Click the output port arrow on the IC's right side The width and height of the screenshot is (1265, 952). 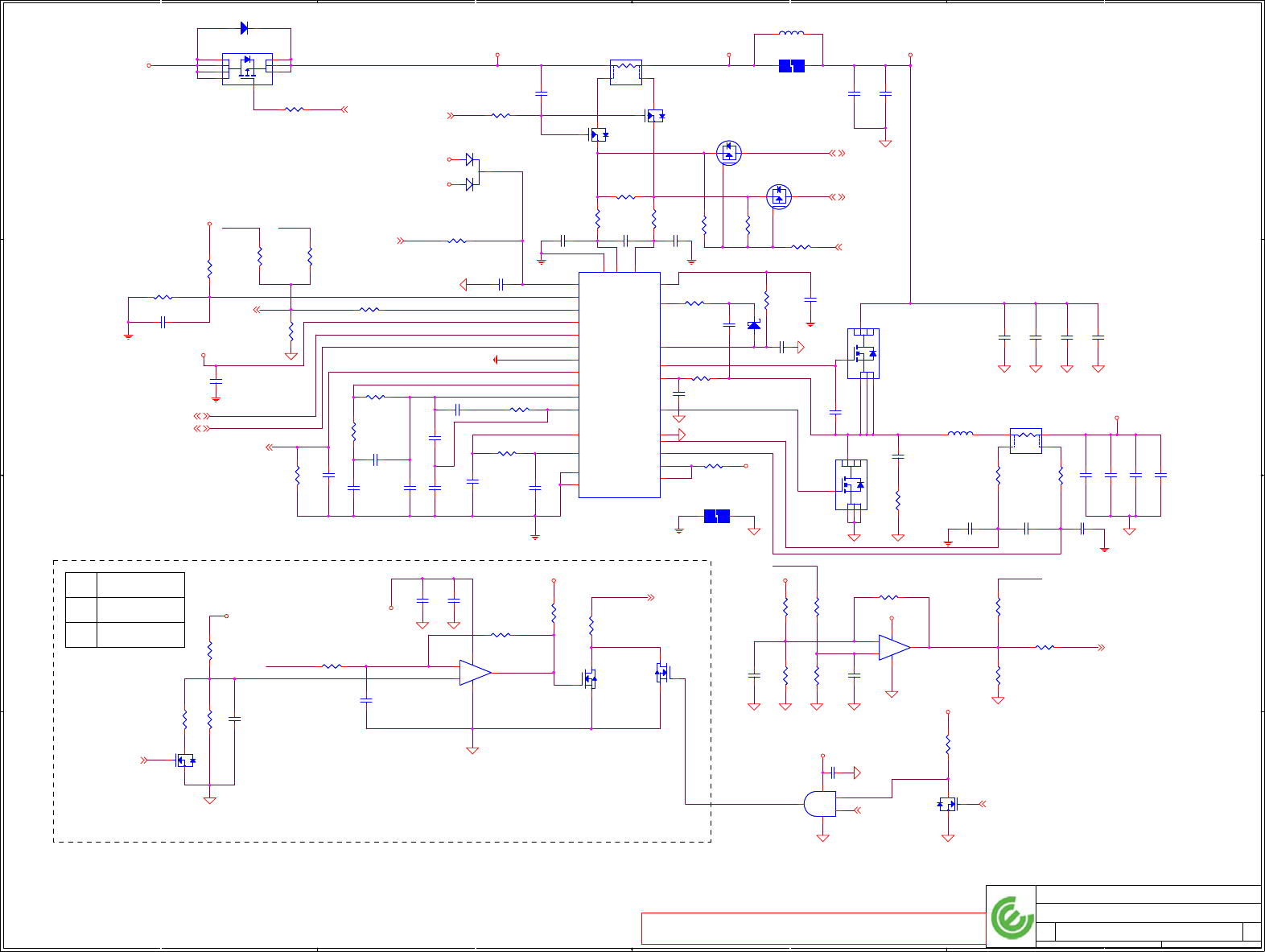point(681,435)
